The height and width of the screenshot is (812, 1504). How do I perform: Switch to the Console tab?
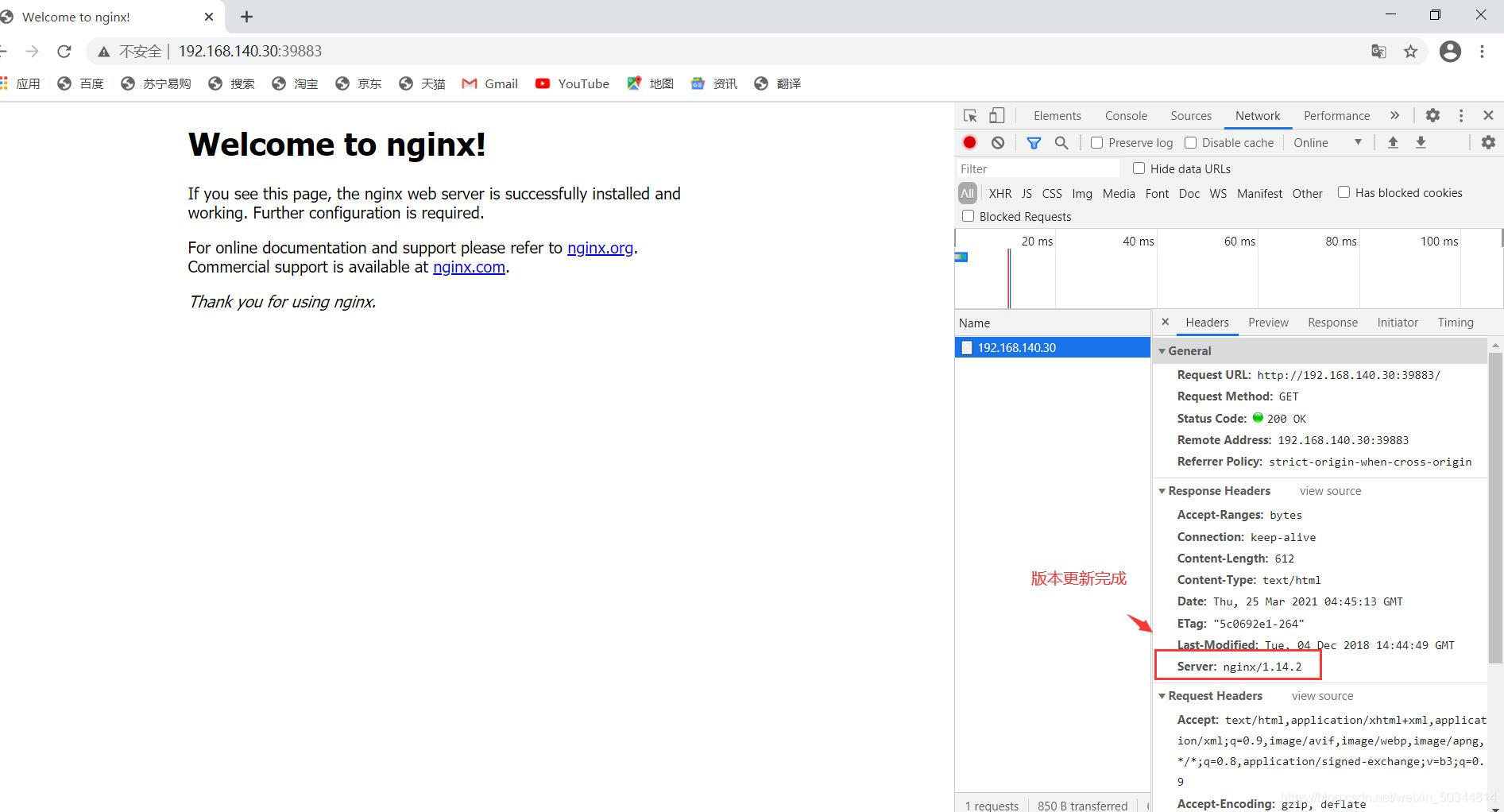pyautogui.click(x=1126, y=116)
